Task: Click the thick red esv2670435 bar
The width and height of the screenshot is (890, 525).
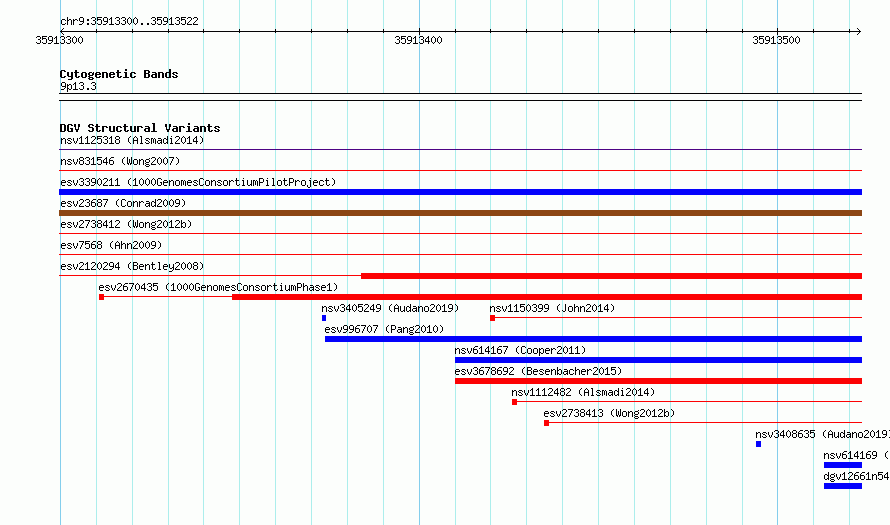Action: click(x=547, y=297)
